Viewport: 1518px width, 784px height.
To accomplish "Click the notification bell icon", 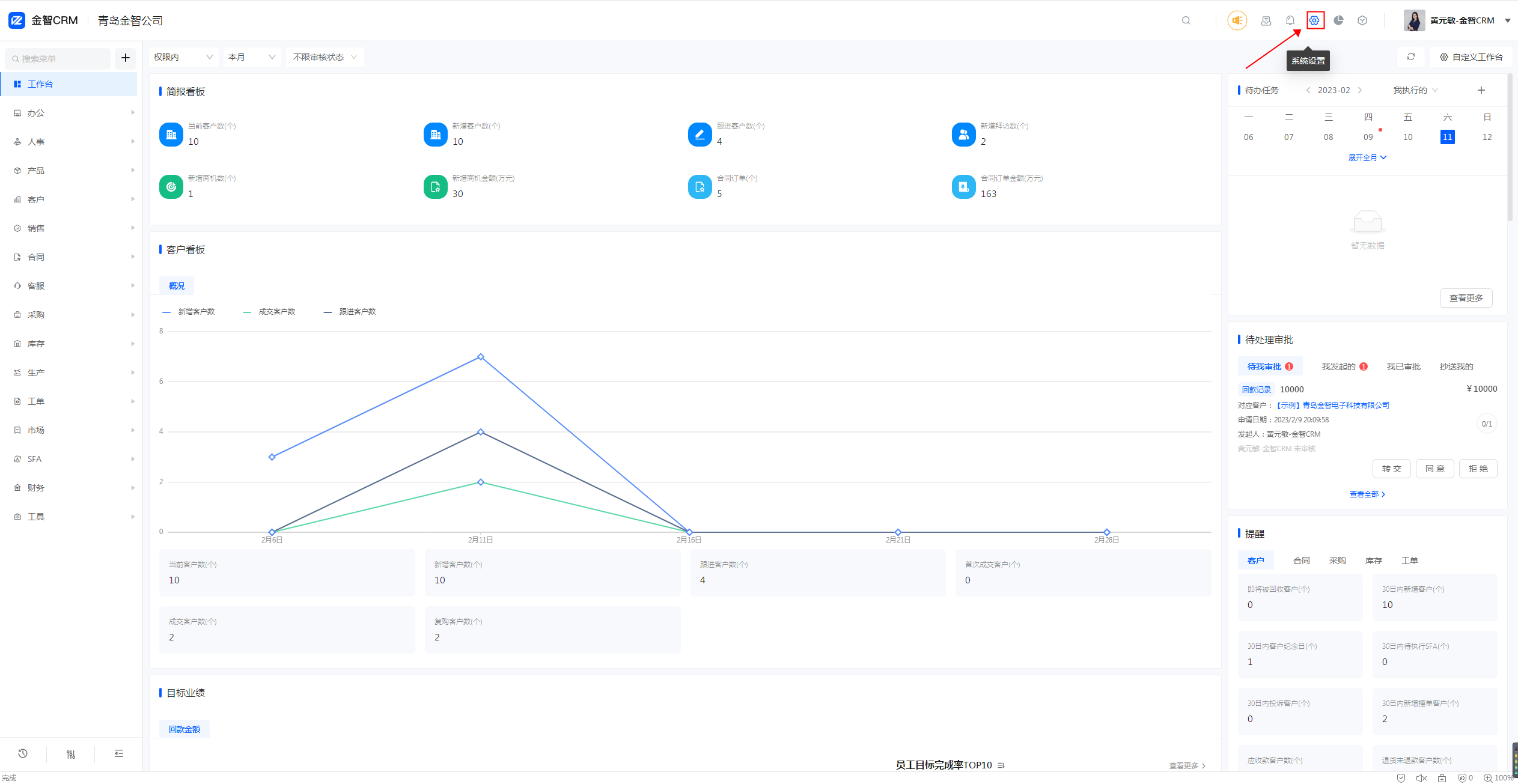I will point(1290,20).
